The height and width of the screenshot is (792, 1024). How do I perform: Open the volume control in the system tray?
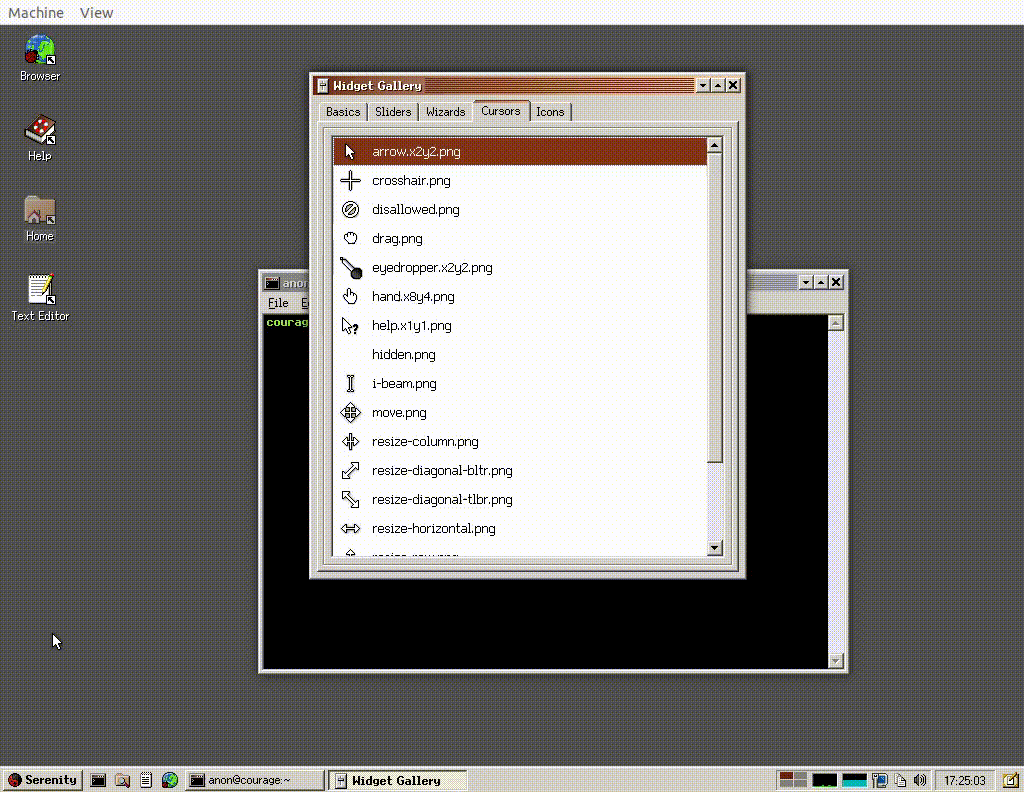click(920, 780)
